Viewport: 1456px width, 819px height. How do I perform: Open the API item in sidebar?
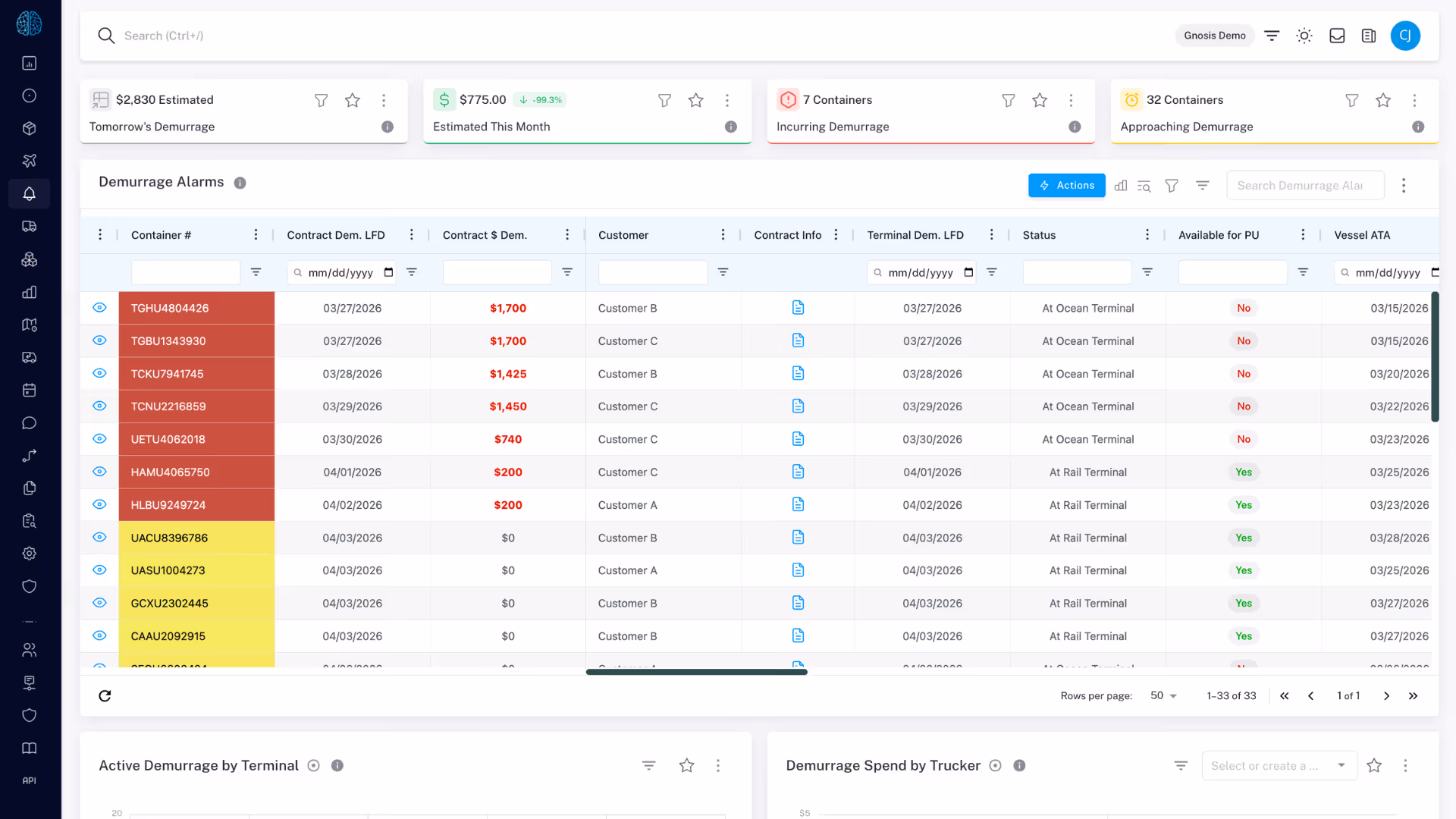coord(29,780)
